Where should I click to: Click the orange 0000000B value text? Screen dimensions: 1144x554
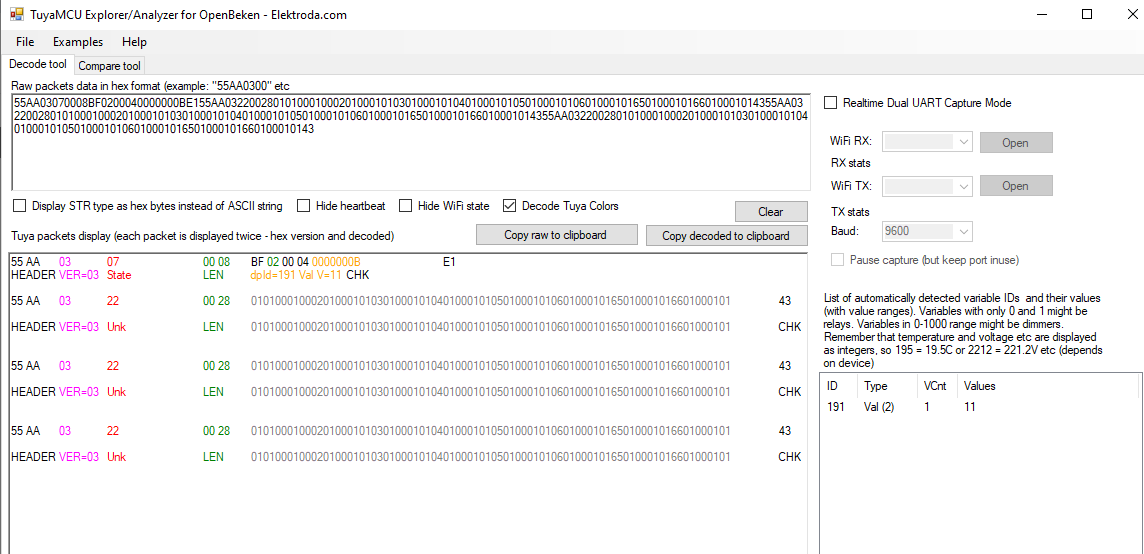point(336,261)
